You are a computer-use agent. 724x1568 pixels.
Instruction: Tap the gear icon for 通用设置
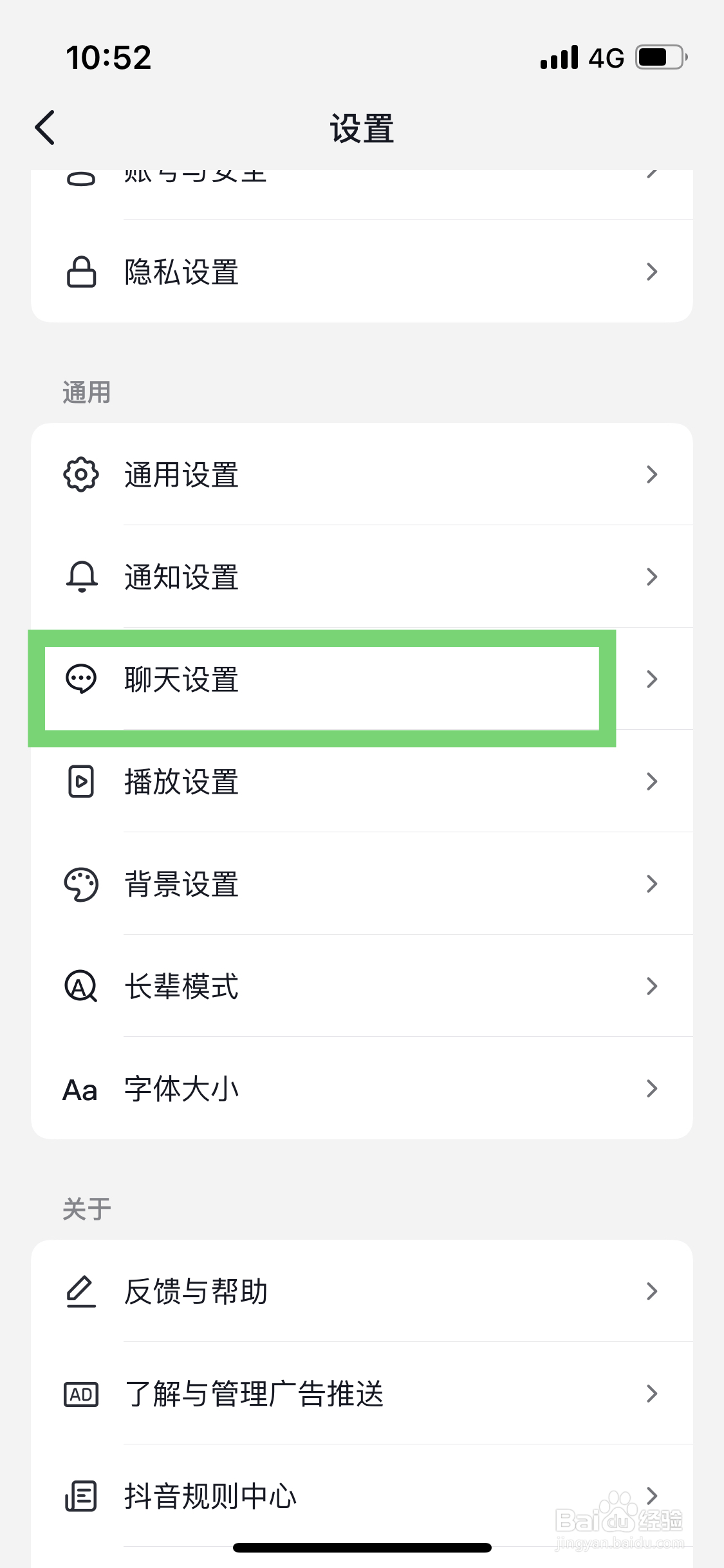[81, 474]
